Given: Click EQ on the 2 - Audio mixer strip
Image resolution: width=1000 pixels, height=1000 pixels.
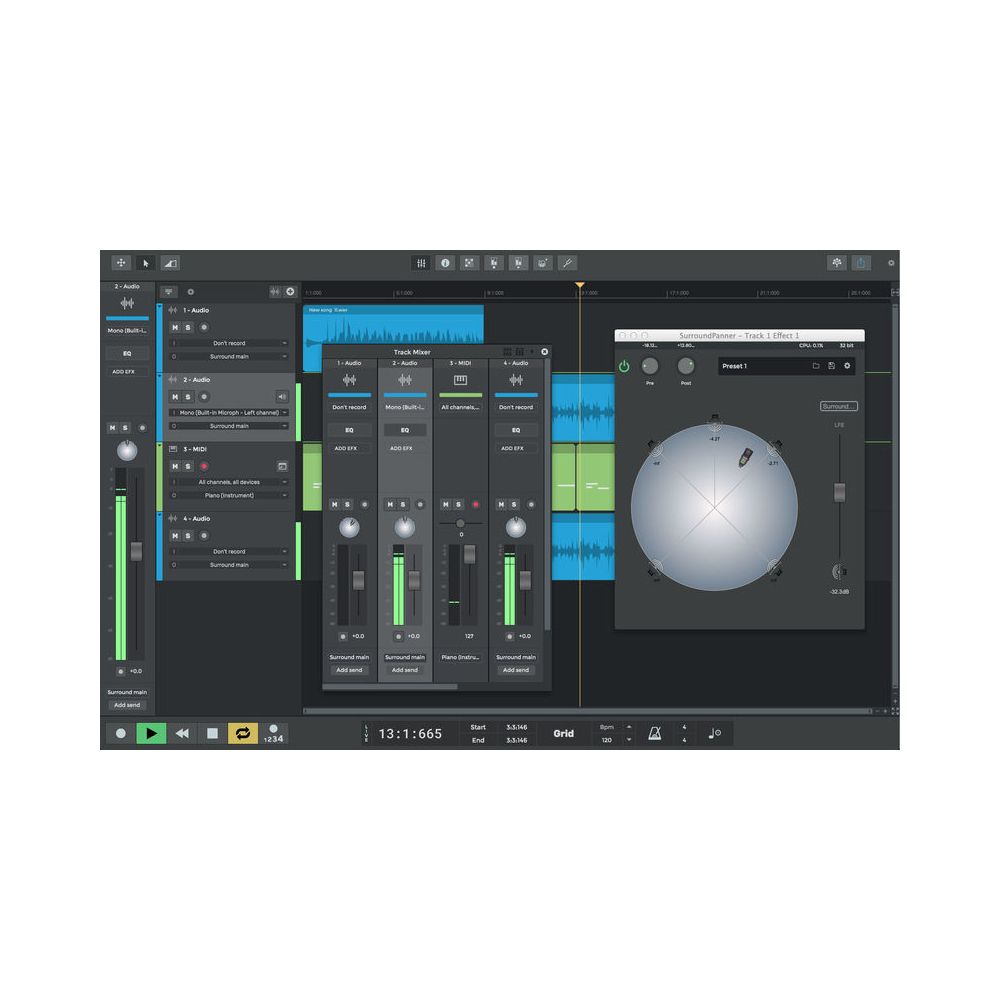Looking at the screenshot, I should [x=405, y=430].
